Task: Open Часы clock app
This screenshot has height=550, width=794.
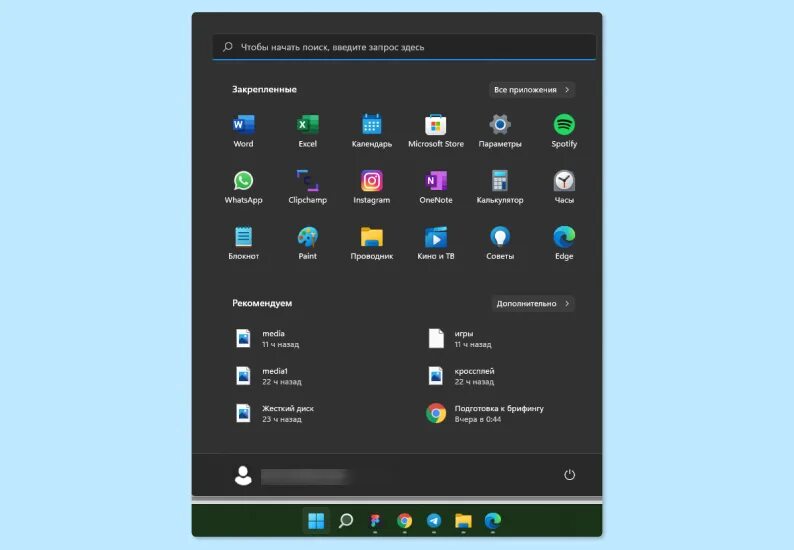Action: click(x=564, y=187)
